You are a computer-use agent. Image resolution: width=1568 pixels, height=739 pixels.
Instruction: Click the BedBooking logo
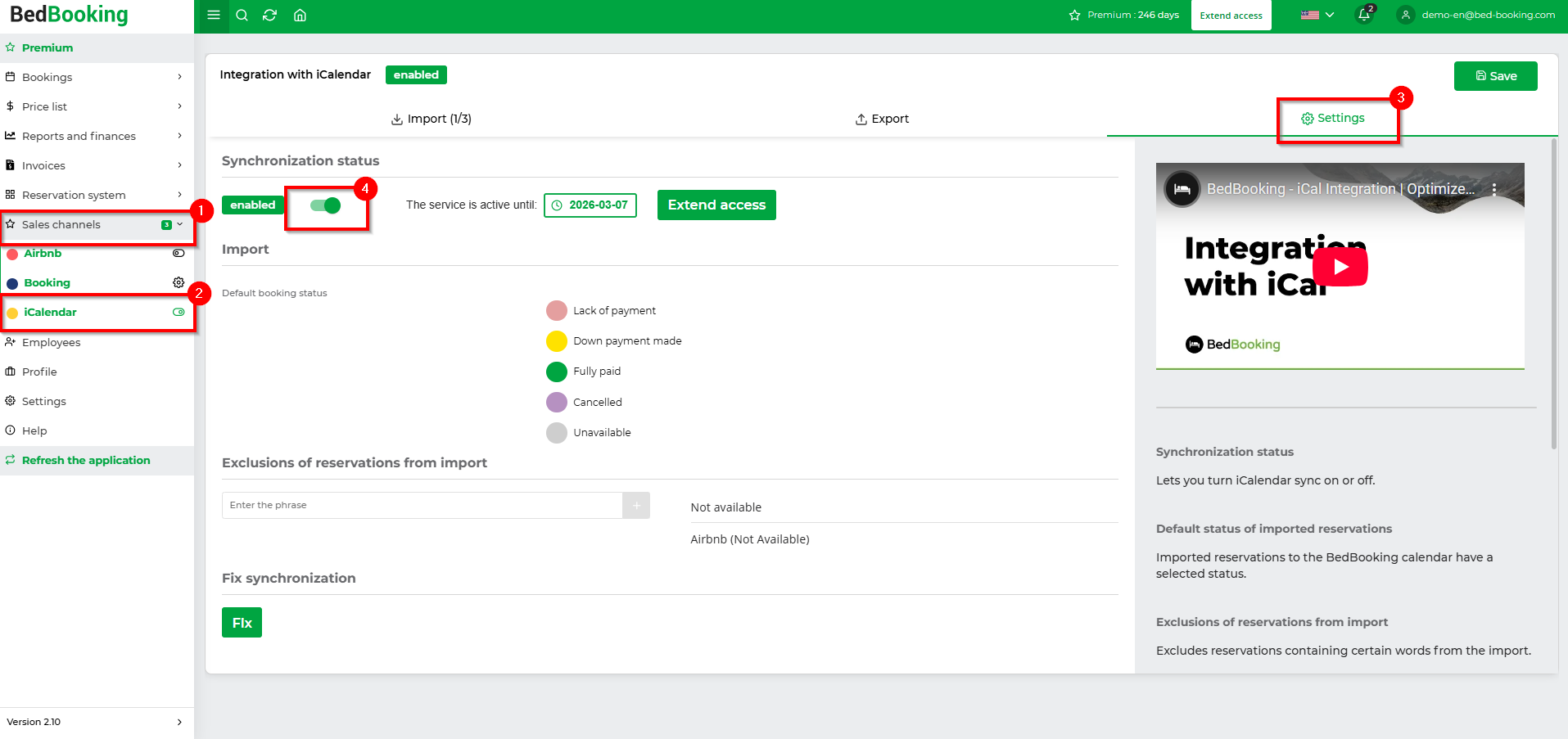pos(69,15)
